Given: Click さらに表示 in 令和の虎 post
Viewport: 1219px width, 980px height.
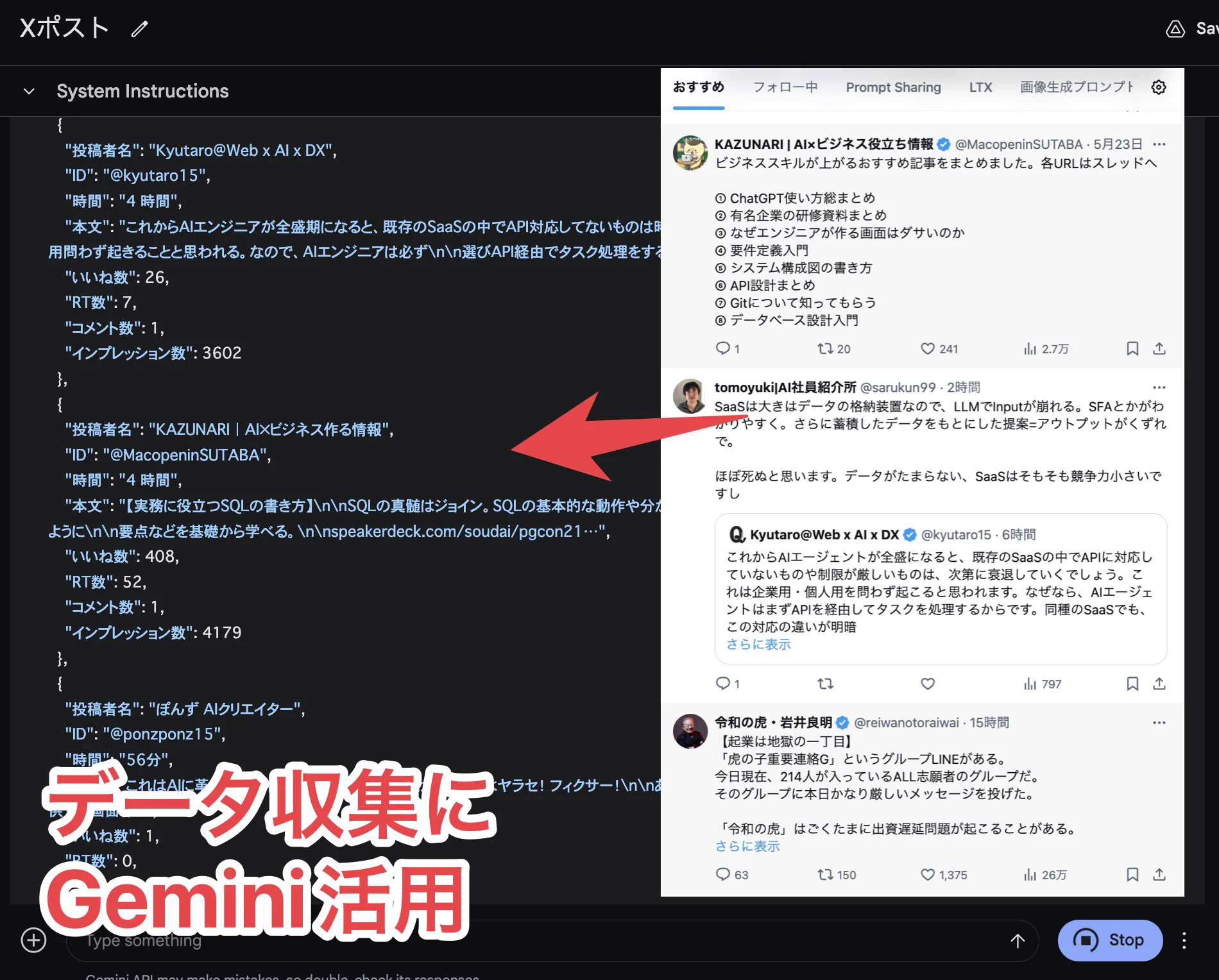Looking at the screenshot, I should point(747,846).
